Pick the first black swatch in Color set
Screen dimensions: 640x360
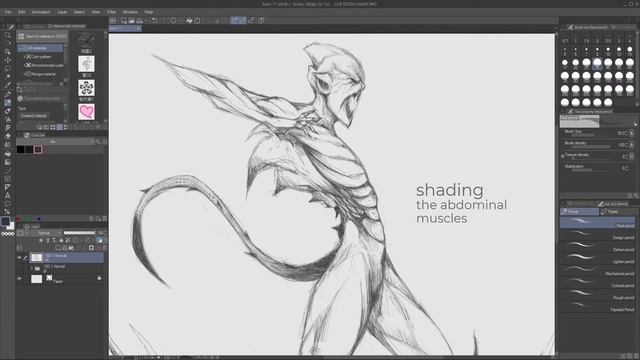[20, 150]
